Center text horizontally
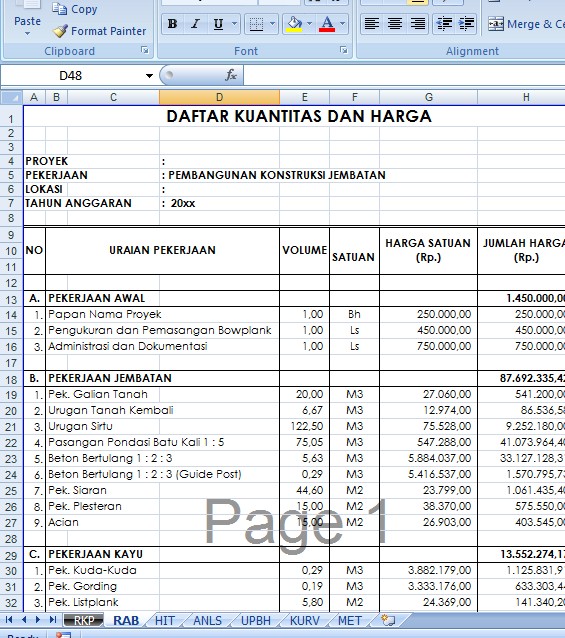This screenshot has height=638, width=565. [395, 24]
